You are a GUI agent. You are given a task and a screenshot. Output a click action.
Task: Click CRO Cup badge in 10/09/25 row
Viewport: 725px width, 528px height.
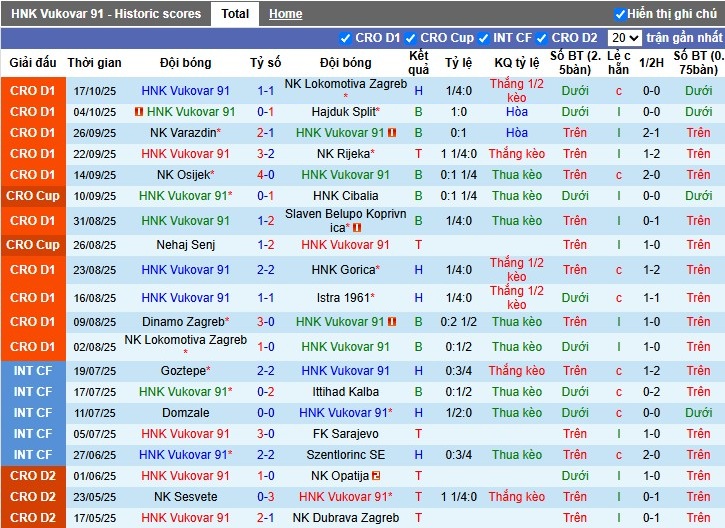(33, 196)
